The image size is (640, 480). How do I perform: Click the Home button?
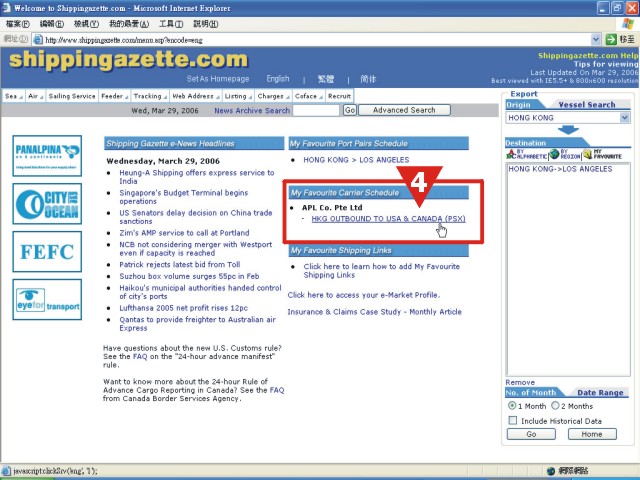(x=592, y=434)
